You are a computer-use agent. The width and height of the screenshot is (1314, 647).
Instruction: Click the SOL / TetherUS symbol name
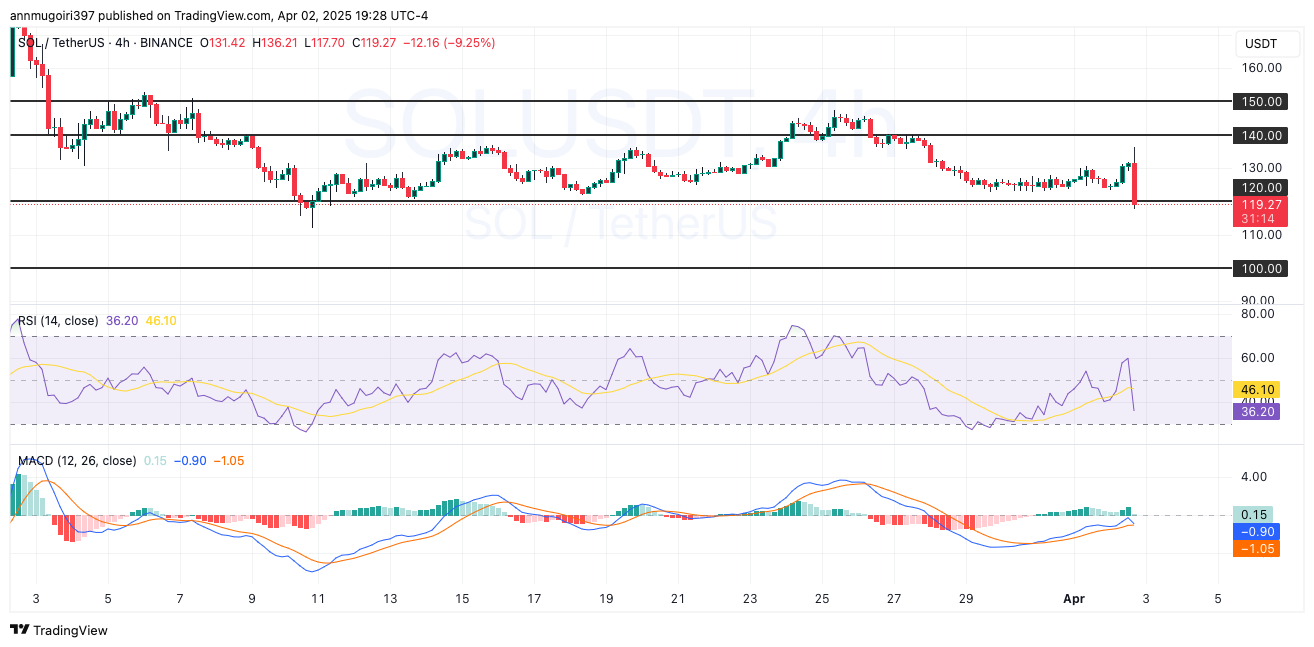63,43
